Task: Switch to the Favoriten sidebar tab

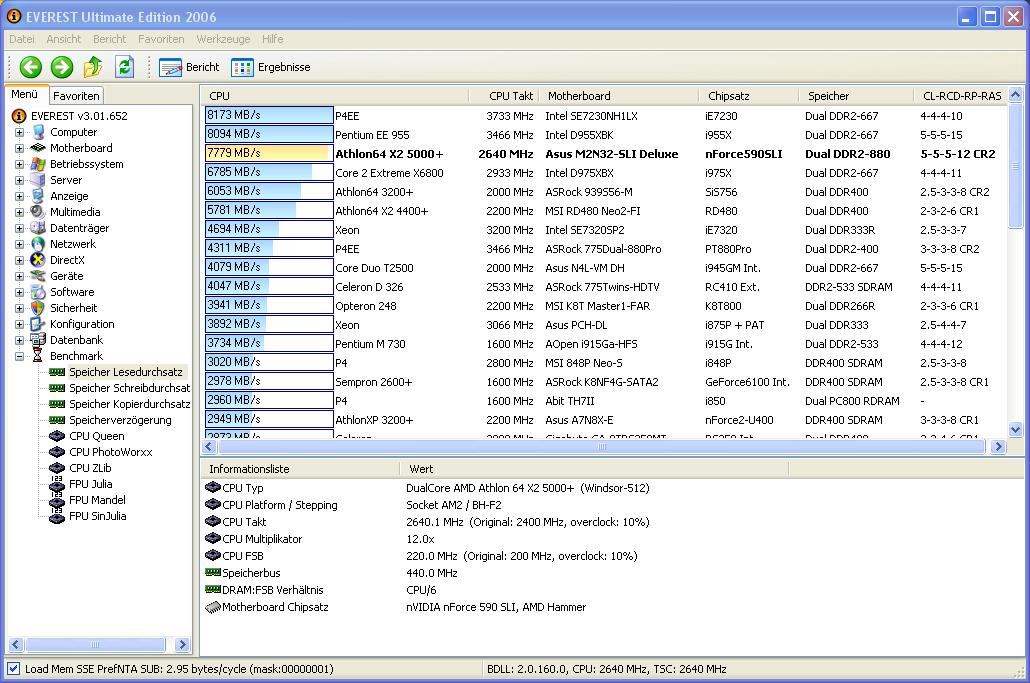Action: click(76, 96)
